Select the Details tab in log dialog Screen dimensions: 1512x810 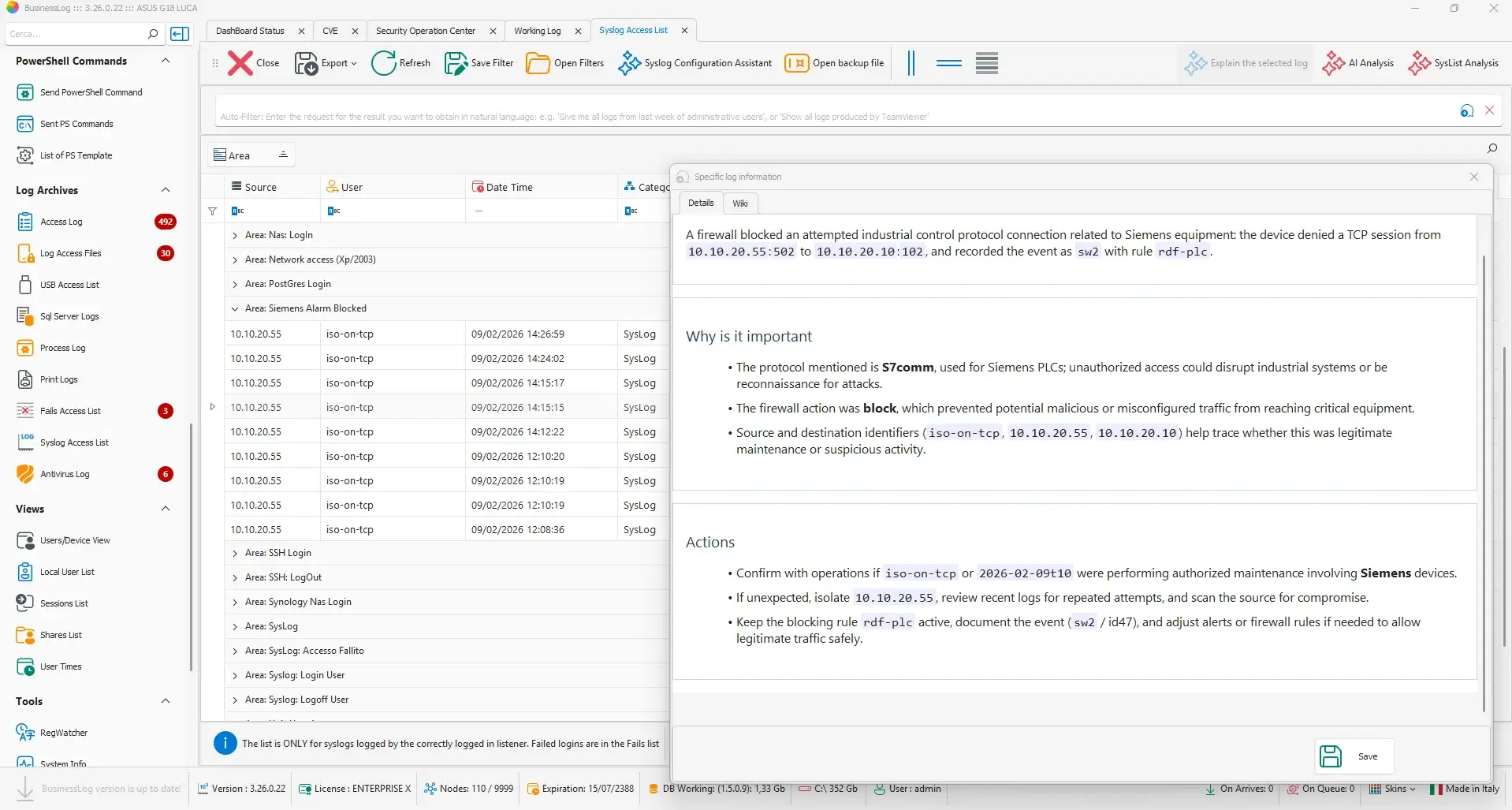(x=701, y=203)
